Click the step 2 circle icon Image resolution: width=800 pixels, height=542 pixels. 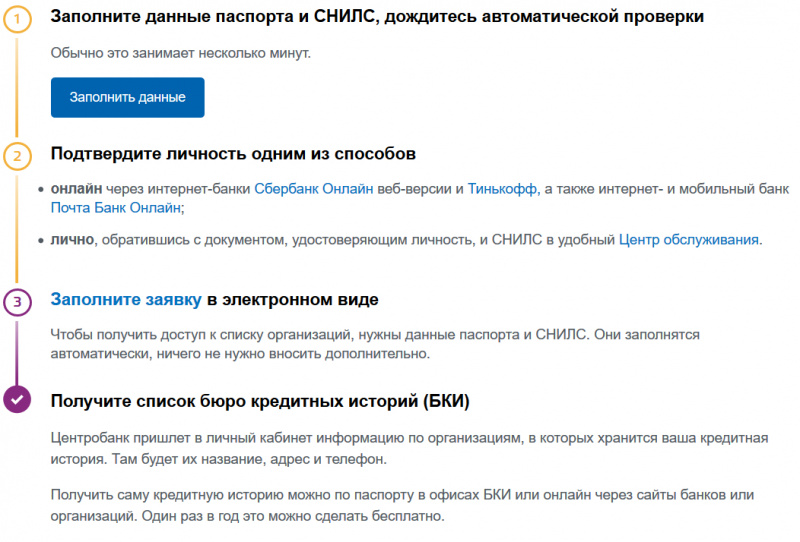pos(17,155)
